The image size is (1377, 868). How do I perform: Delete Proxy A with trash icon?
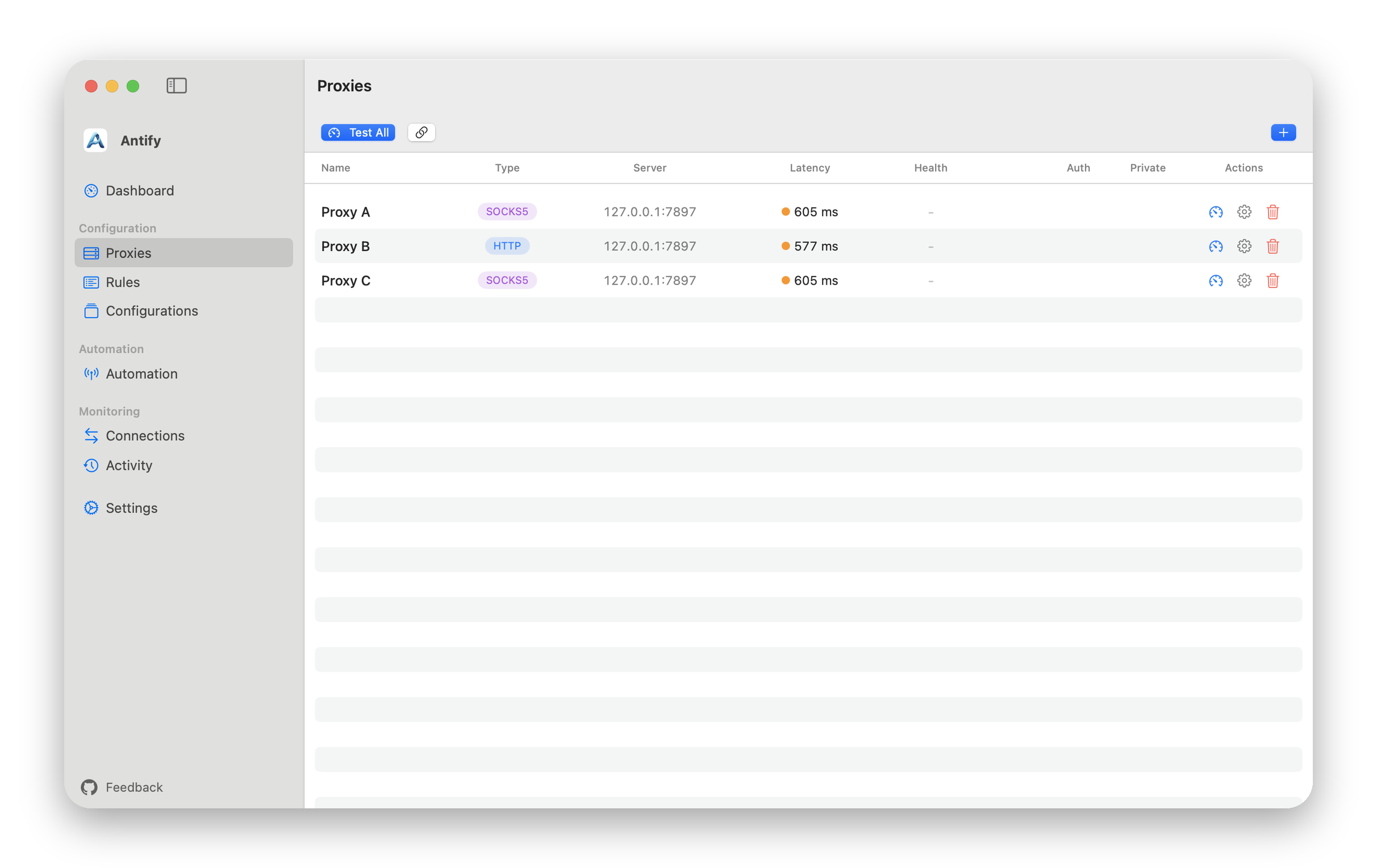[1272, 212]
